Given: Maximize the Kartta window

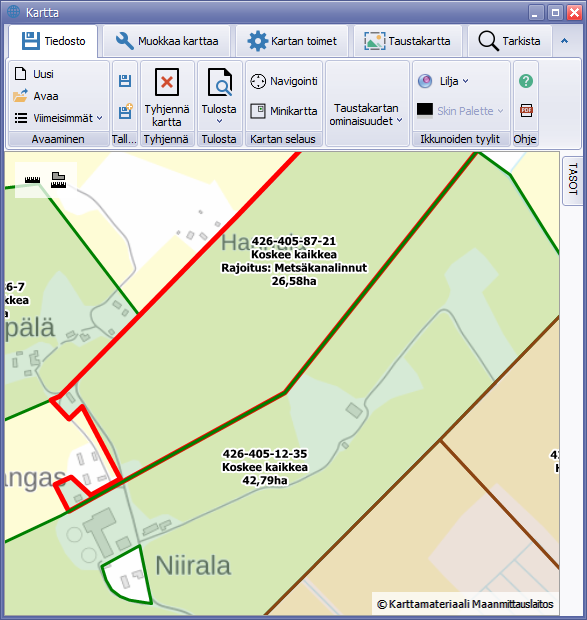Looking at the screenshot, I should click(x=555, y=13).
